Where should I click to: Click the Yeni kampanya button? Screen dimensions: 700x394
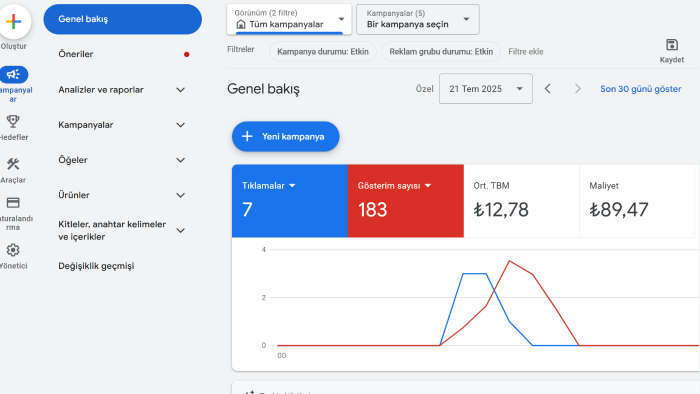click(285, 137)
